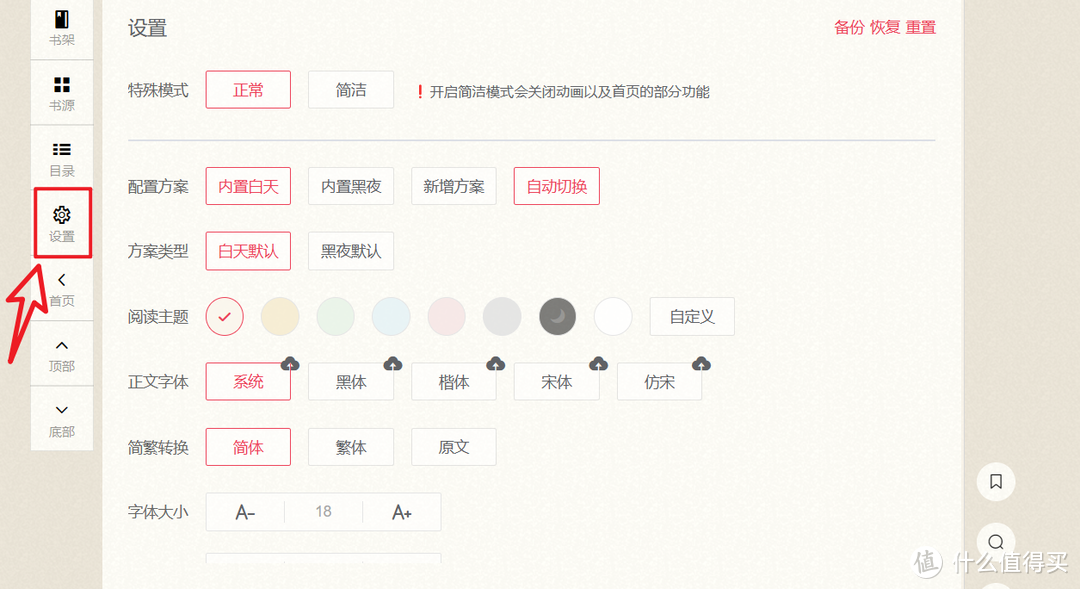
Task: Click the search magnifier icon button
Action: 996,541
